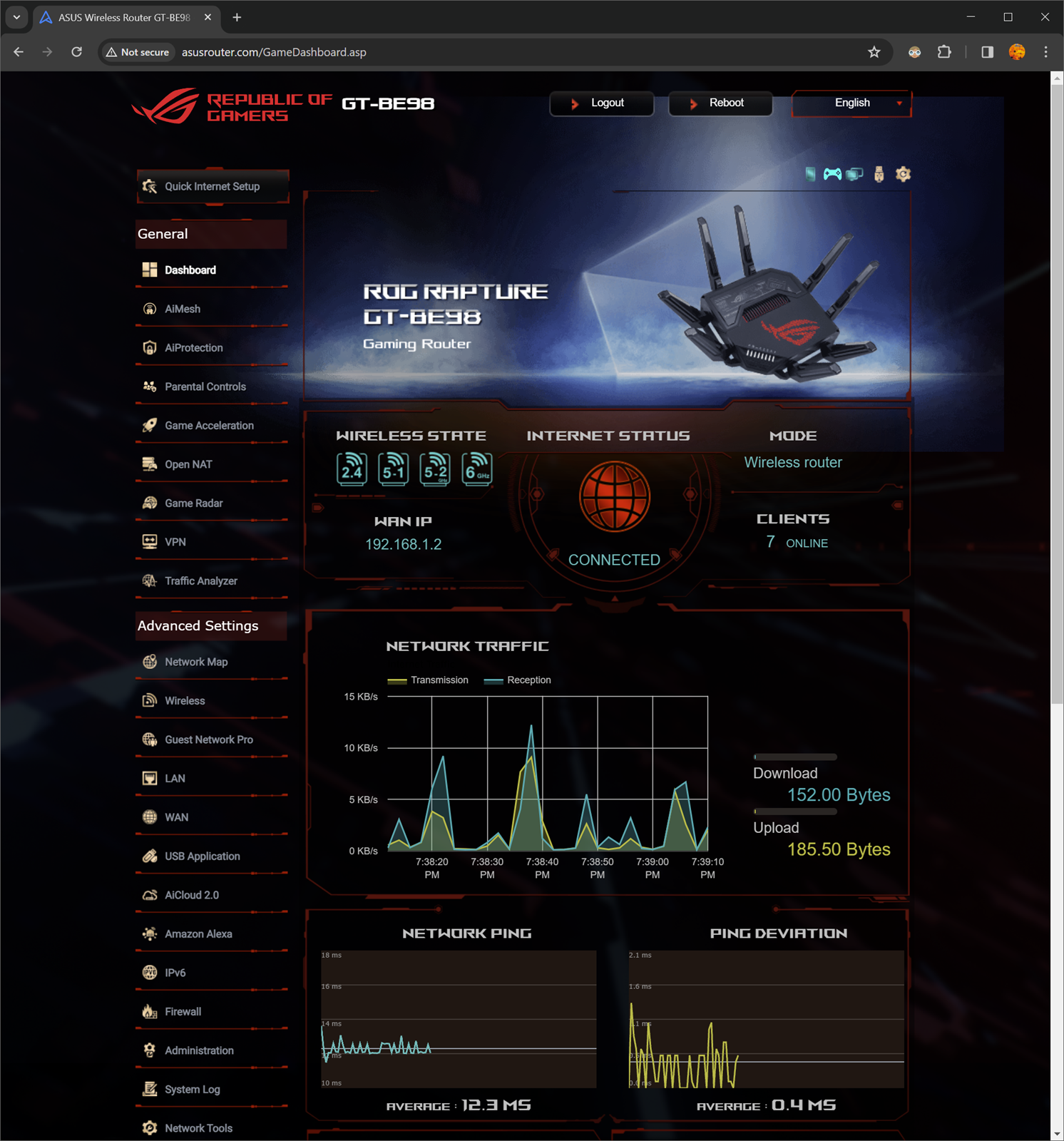Click the Game Acceleration rocket icon

tap(150, 425)
